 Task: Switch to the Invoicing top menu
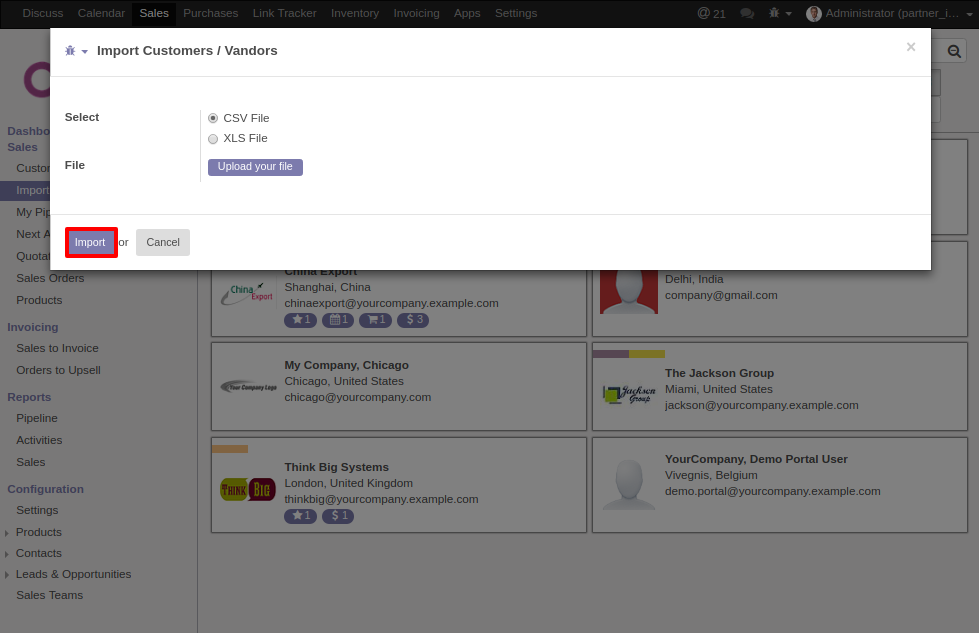click(x=416, y=13)
